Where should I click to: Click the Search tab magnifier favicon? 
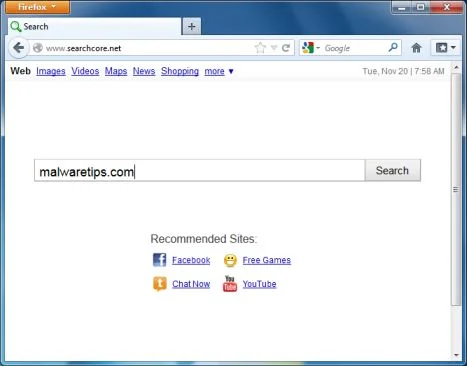(15, 26)
